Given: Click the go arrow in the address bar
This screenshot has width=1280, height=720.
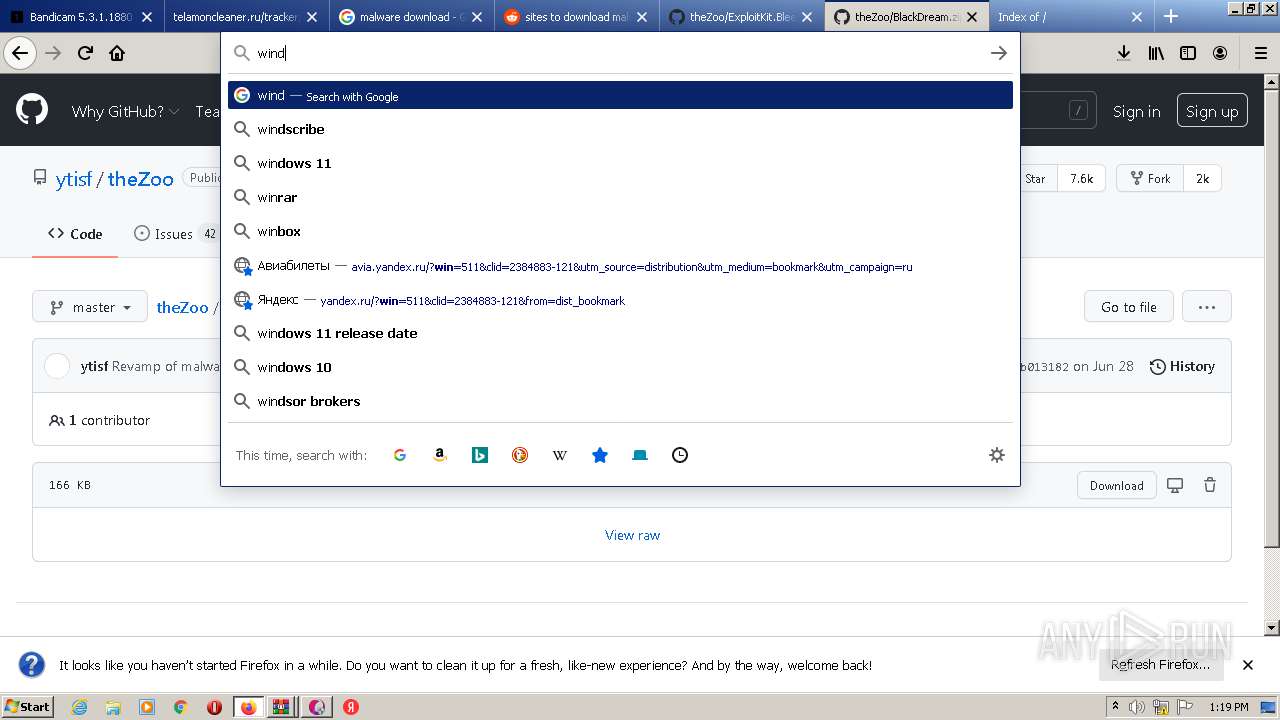Looking at the screenshot, I should pyautogui.click(x=998, y=53).
